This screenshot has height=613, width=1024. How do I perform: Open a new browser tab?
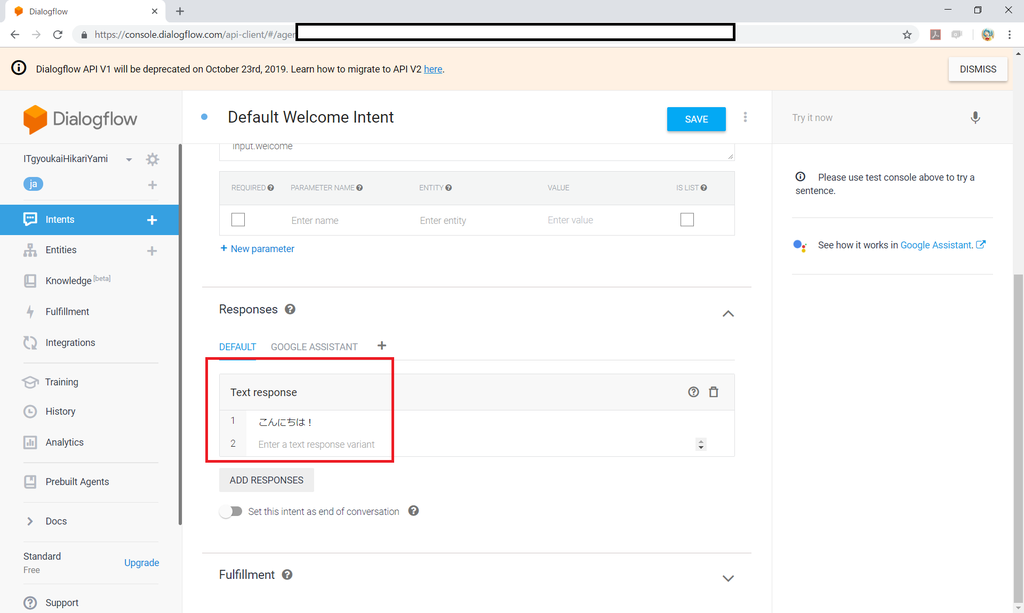pos(180,11)
